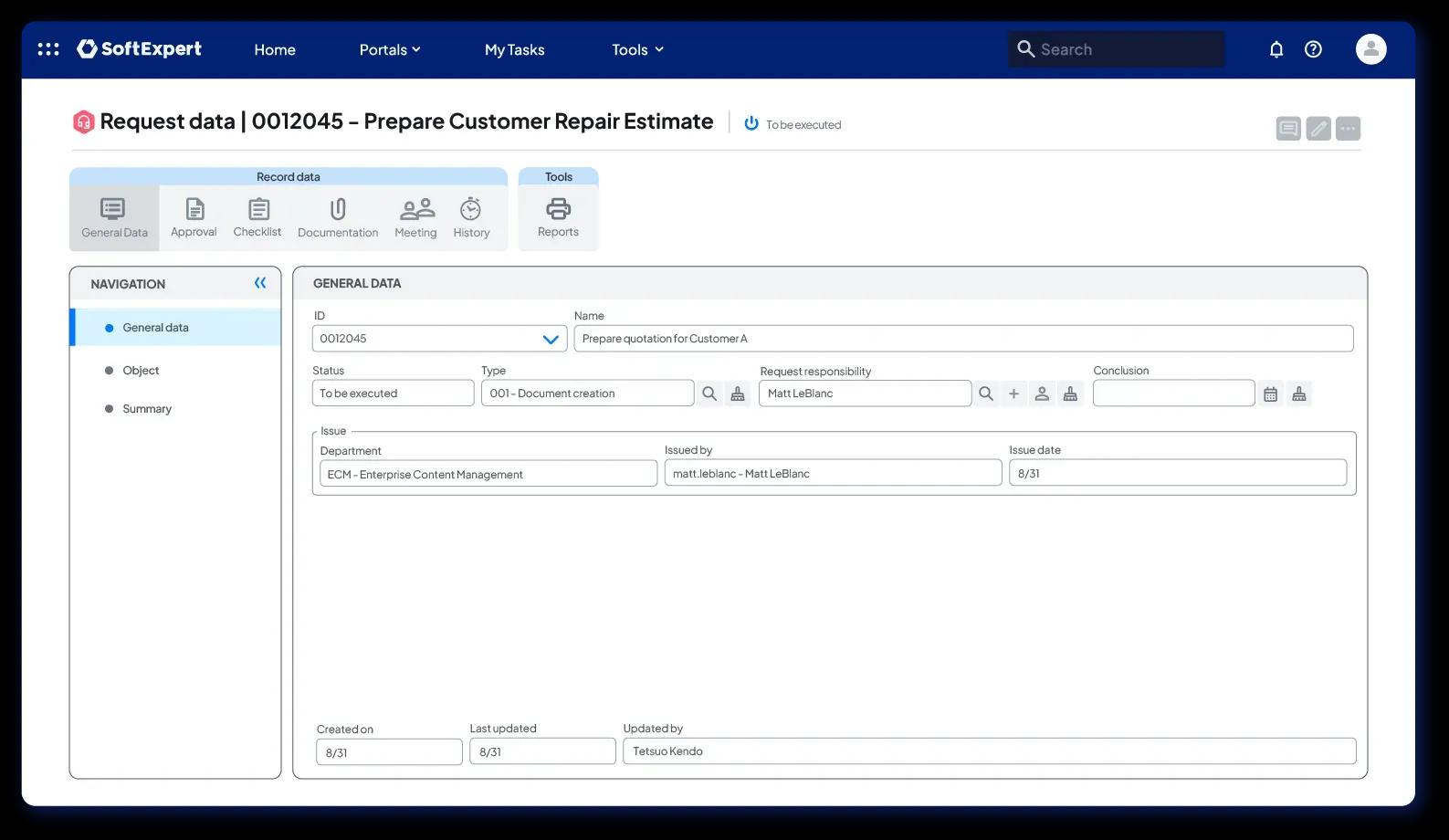Click the comments icon in header
This screenshot has height=840, width=1449.
(1288, 129)
